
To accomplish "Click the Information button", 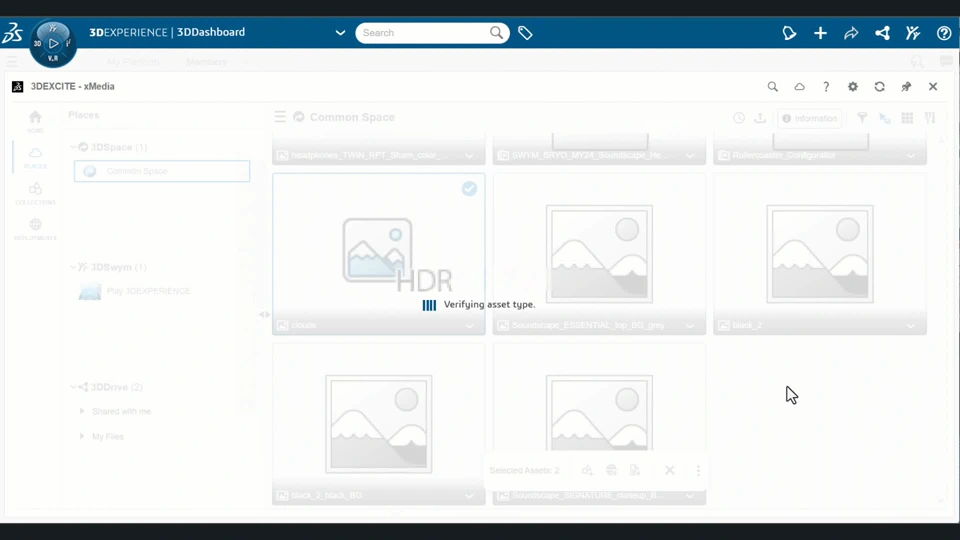I will pos(809,118).
